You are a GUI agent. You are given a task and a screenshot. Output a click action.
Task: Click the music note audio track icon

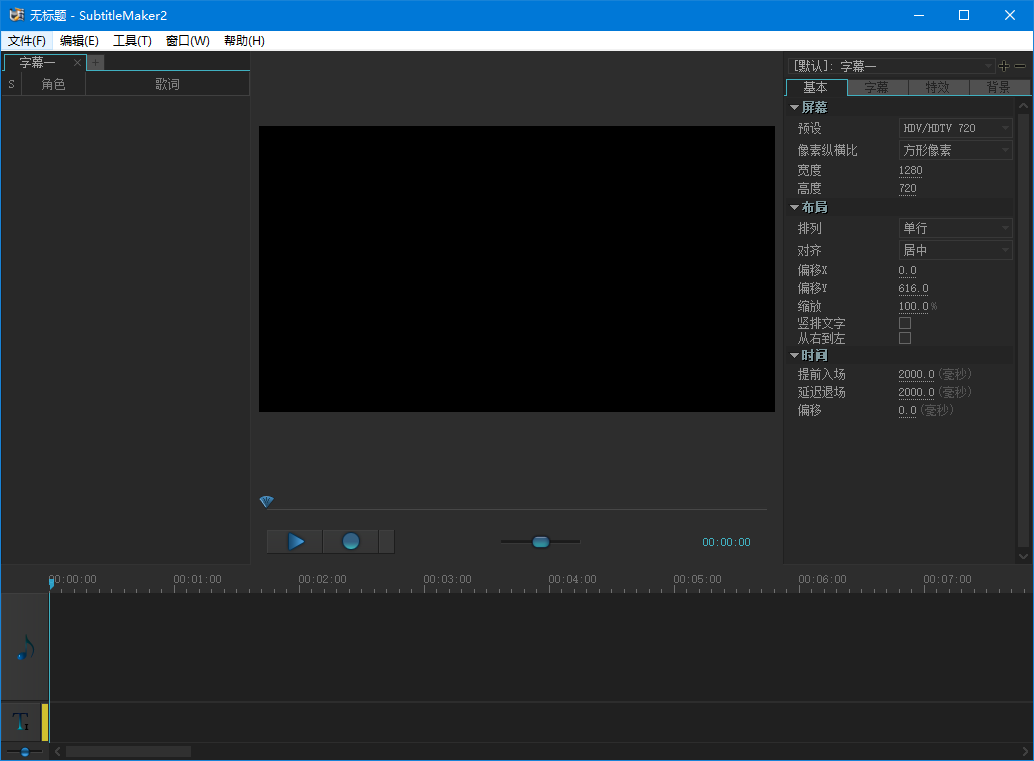25,648
